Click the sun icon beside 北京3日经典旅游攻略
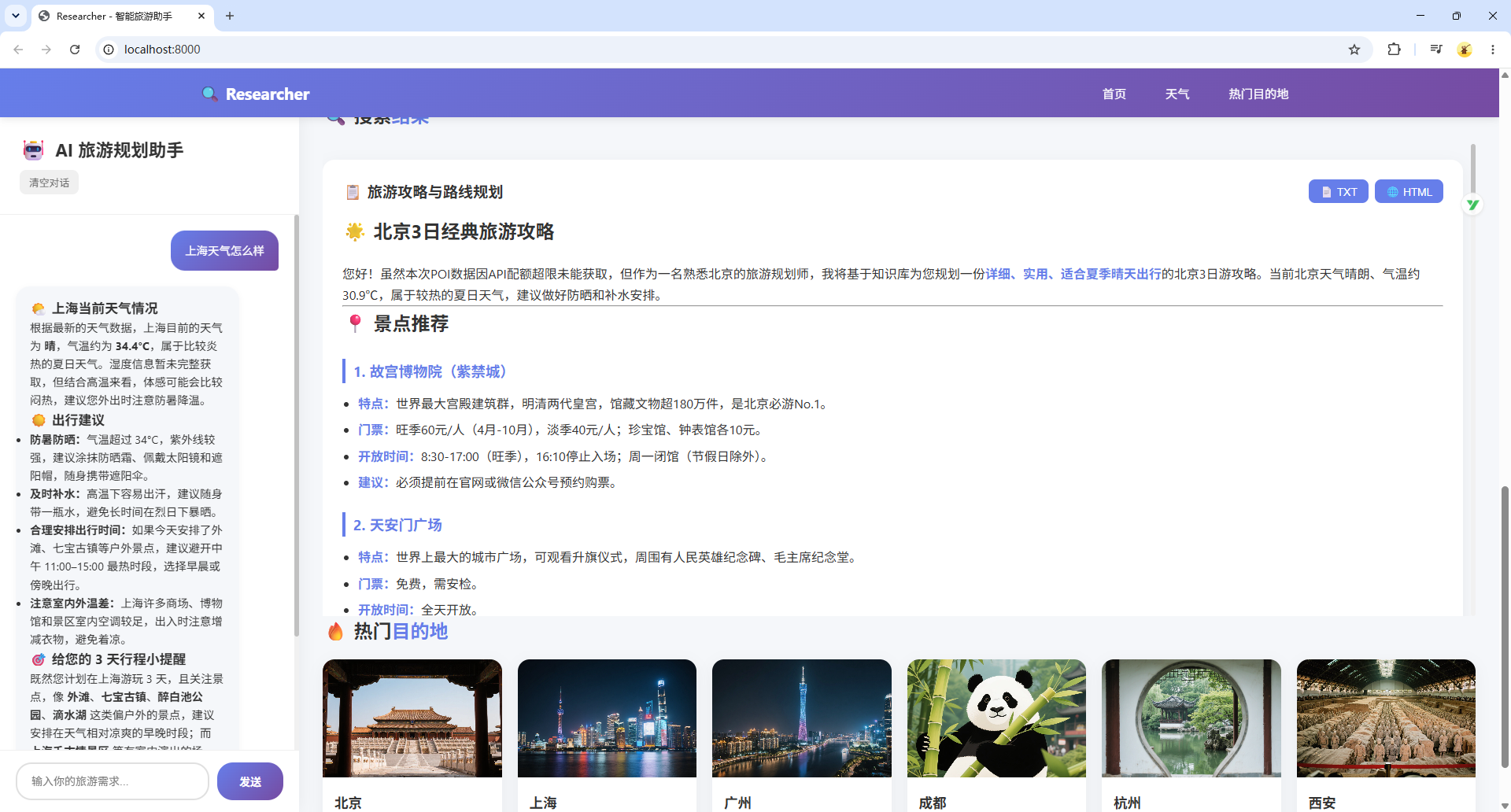 click(355, 231)
